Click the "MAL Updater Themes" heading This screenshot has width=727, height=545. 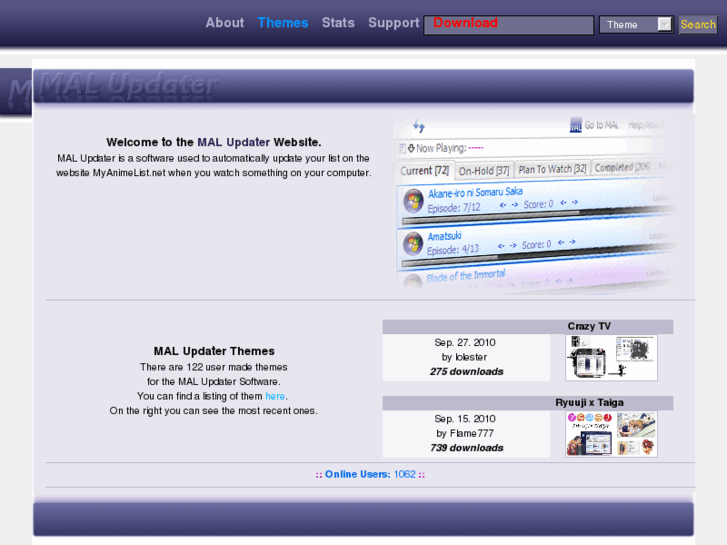[x=214, y=351]
